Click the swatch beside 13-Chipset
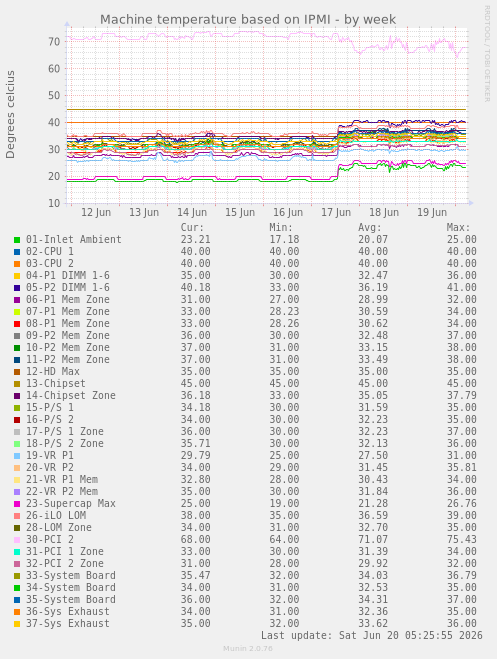Viewport: 497px width, 659px height. (x=17, y=384)
